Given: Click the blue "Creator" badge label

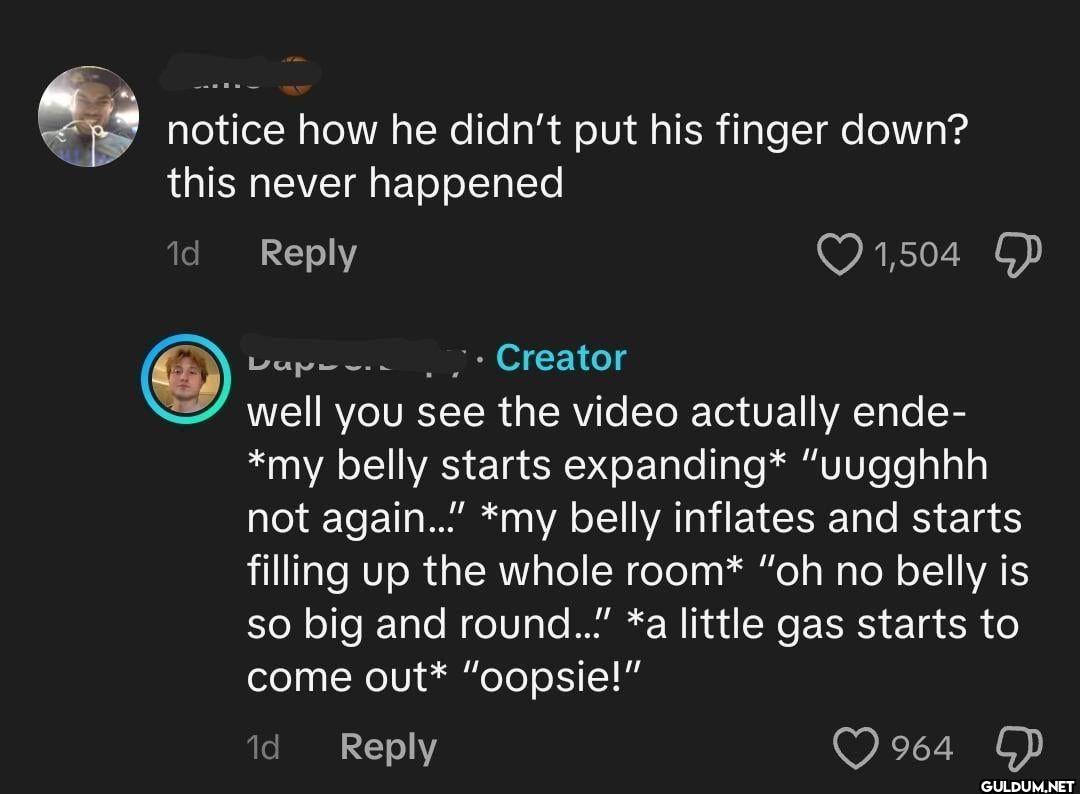Looking at the screenshot, I should 561,357.
